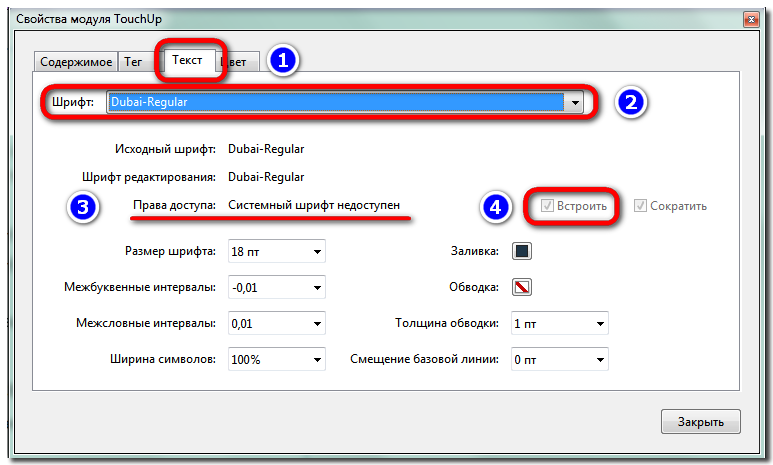
Task: Expand the Ширина символов dropdown
Action: 317,359
